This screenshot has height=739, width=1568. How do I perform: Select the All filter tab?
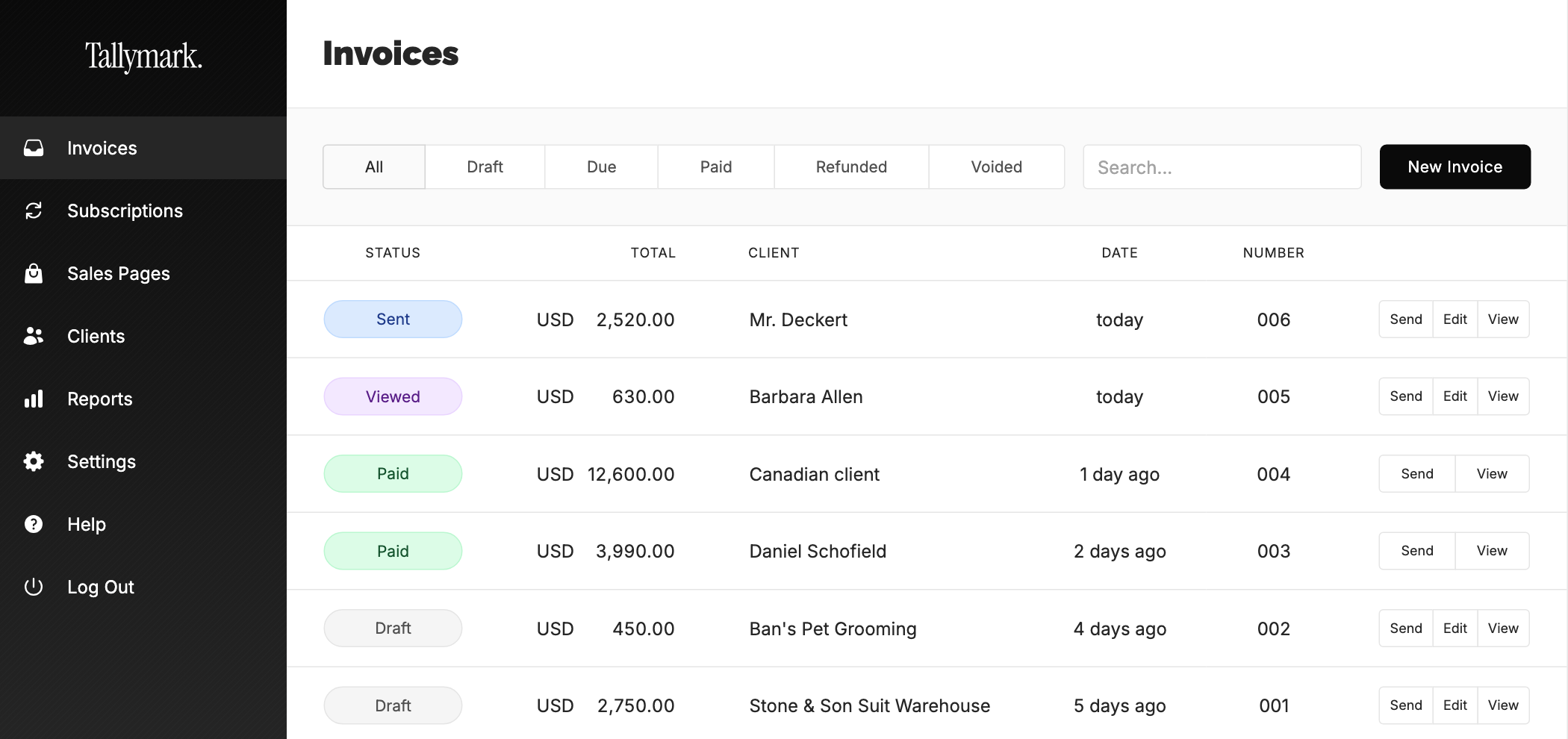[374, 166]
